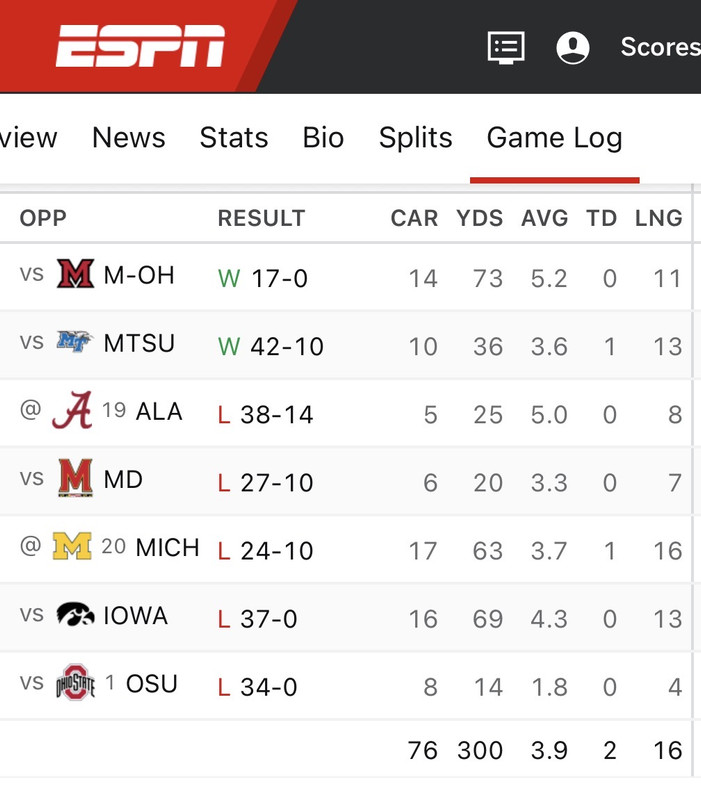
Task: Open the Bio tab
Action: 323,137
